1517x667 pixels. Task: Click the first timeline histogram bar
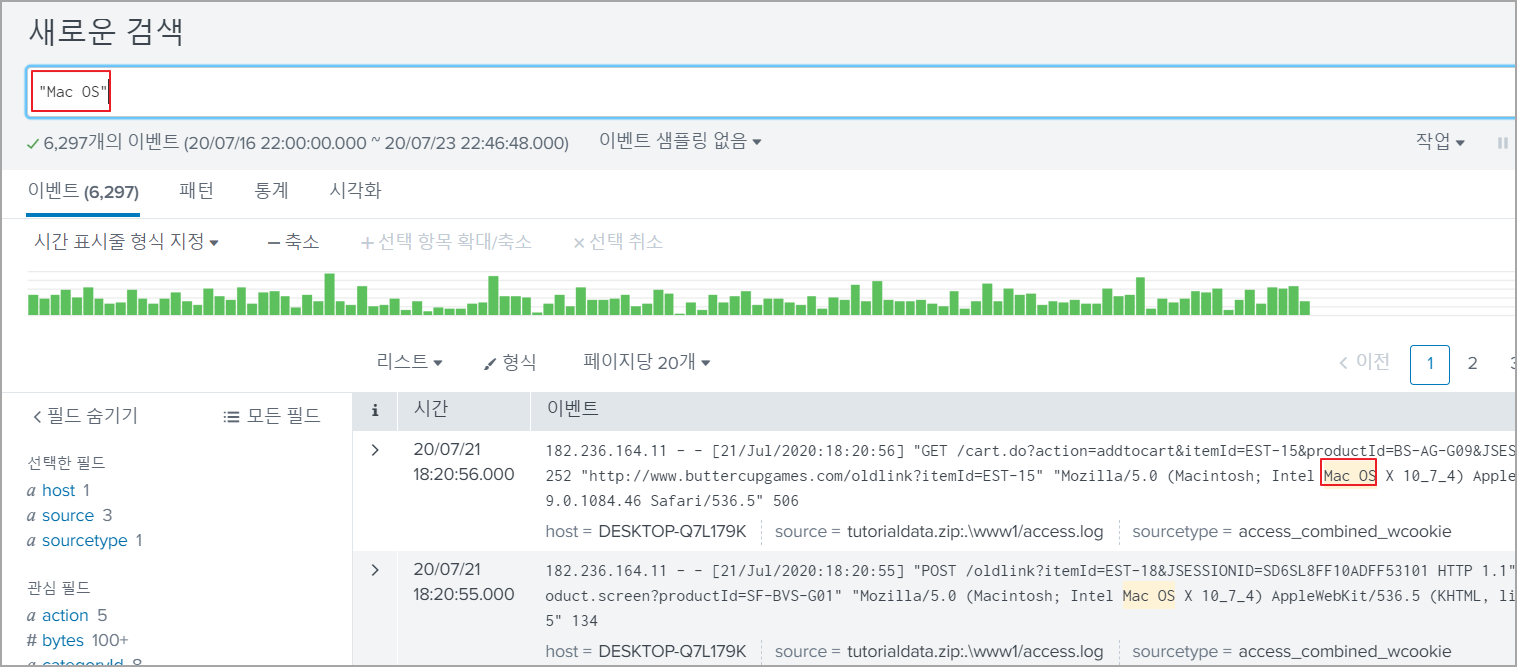pos(33,305)
